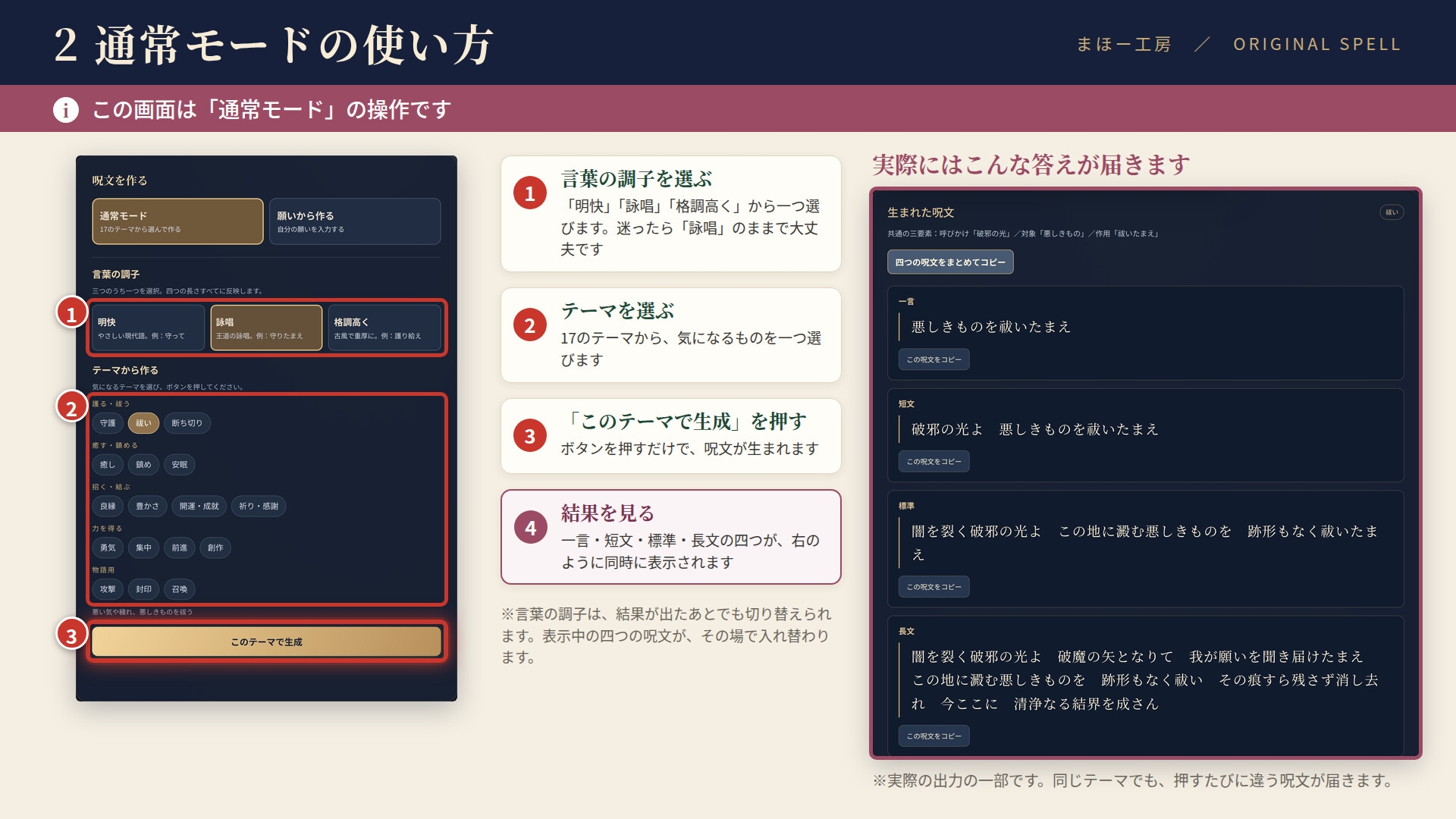
Task: Click the 実際にはこんな答えが届きます heading
Action: 1031,165
